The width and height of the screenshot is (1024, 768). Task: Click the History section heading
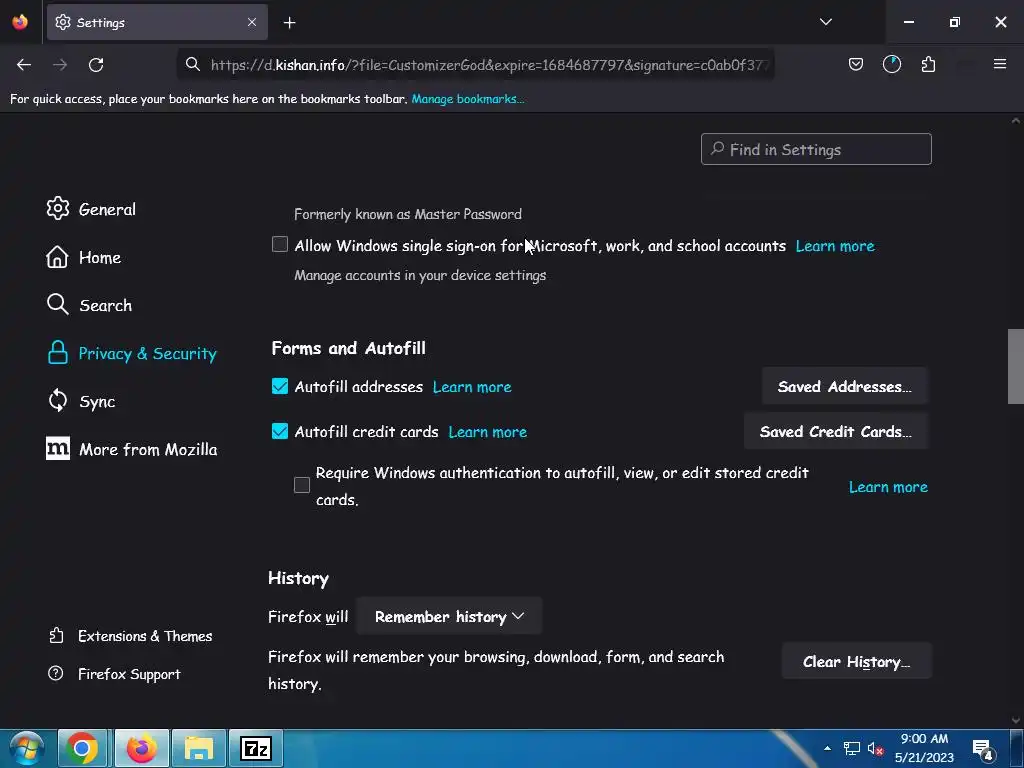pos(298,579)
